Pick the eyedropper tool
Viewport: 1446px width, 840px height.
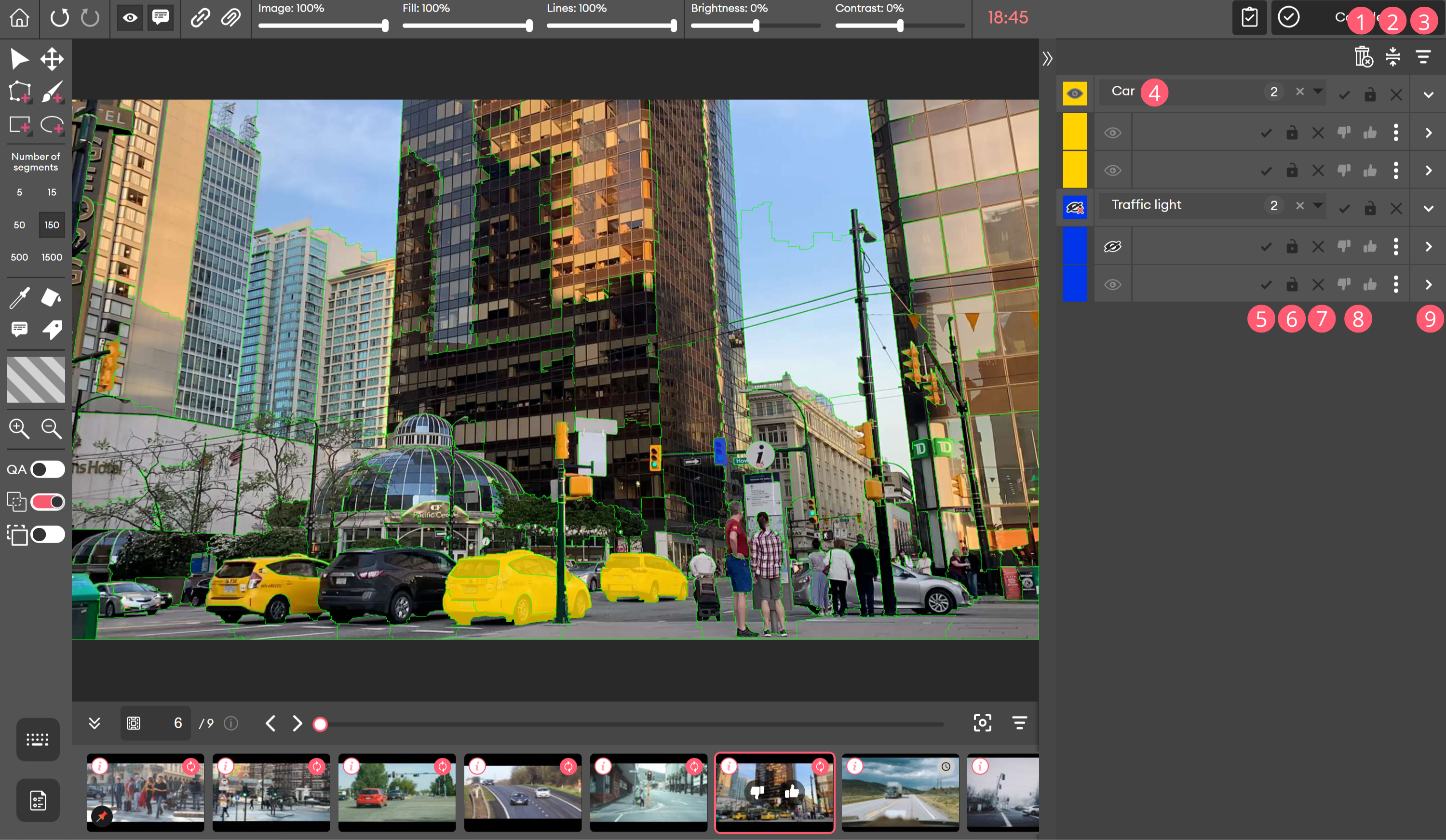pos(19,297)
